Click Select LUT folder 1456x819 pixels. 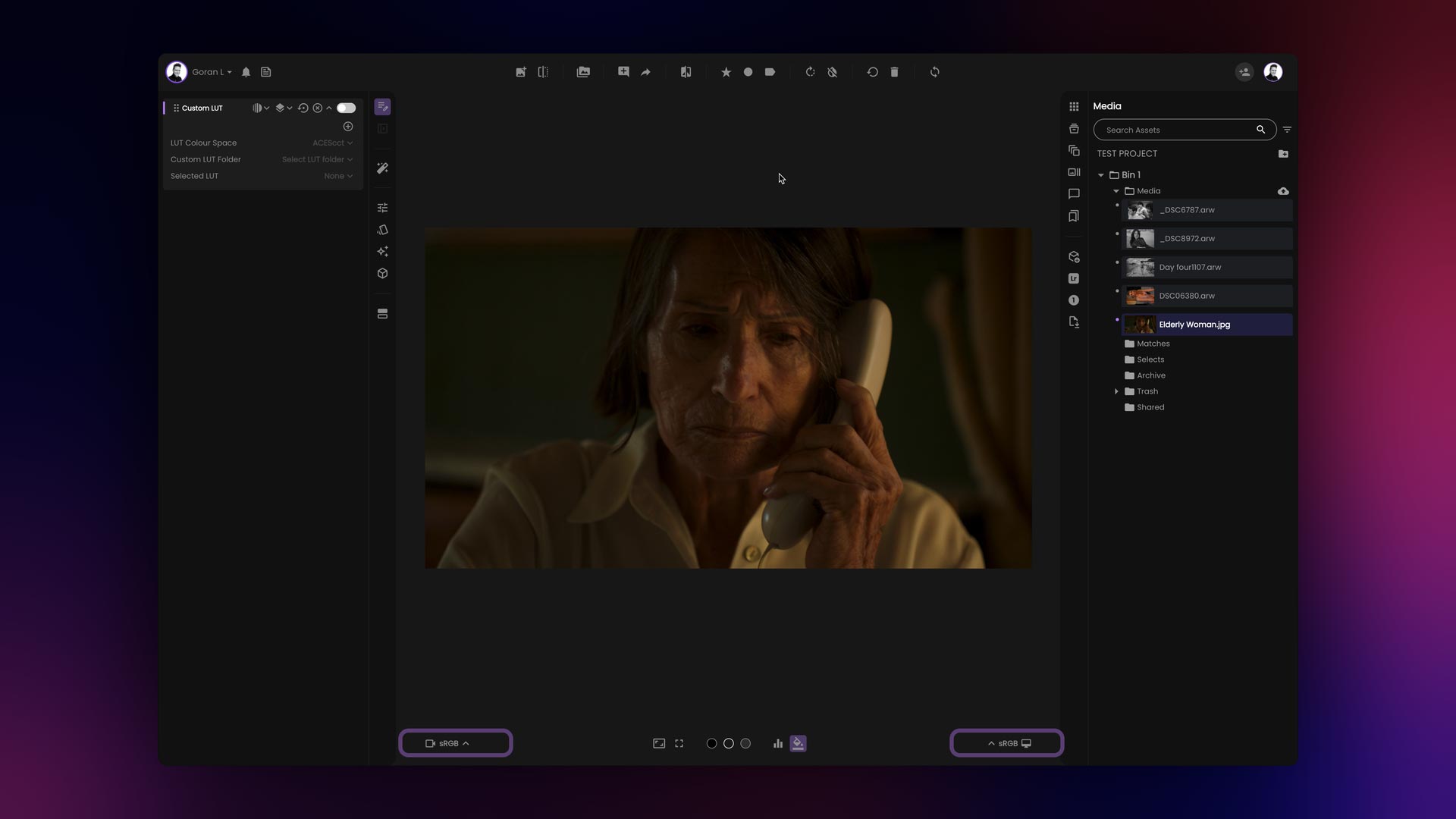tap(316, 159)
